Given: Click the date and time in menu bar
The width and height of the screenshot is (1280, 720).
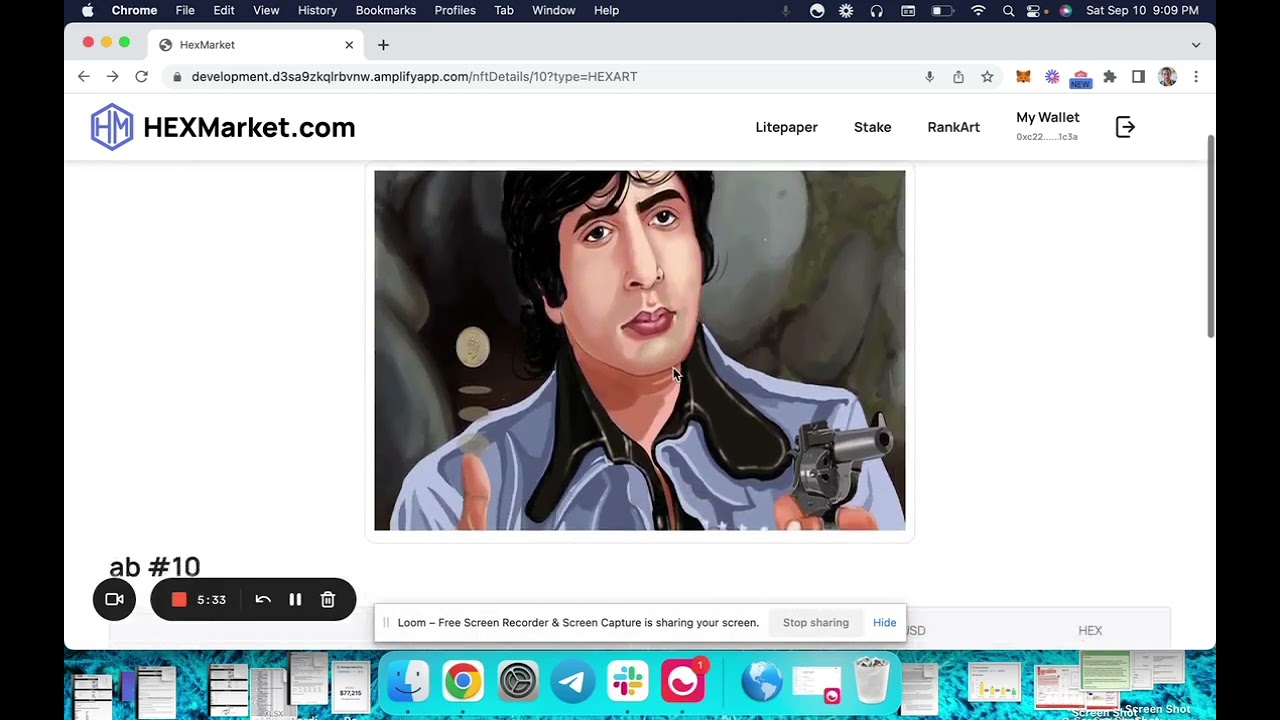Looking at the screenshot, I should tap(1142, 11).
